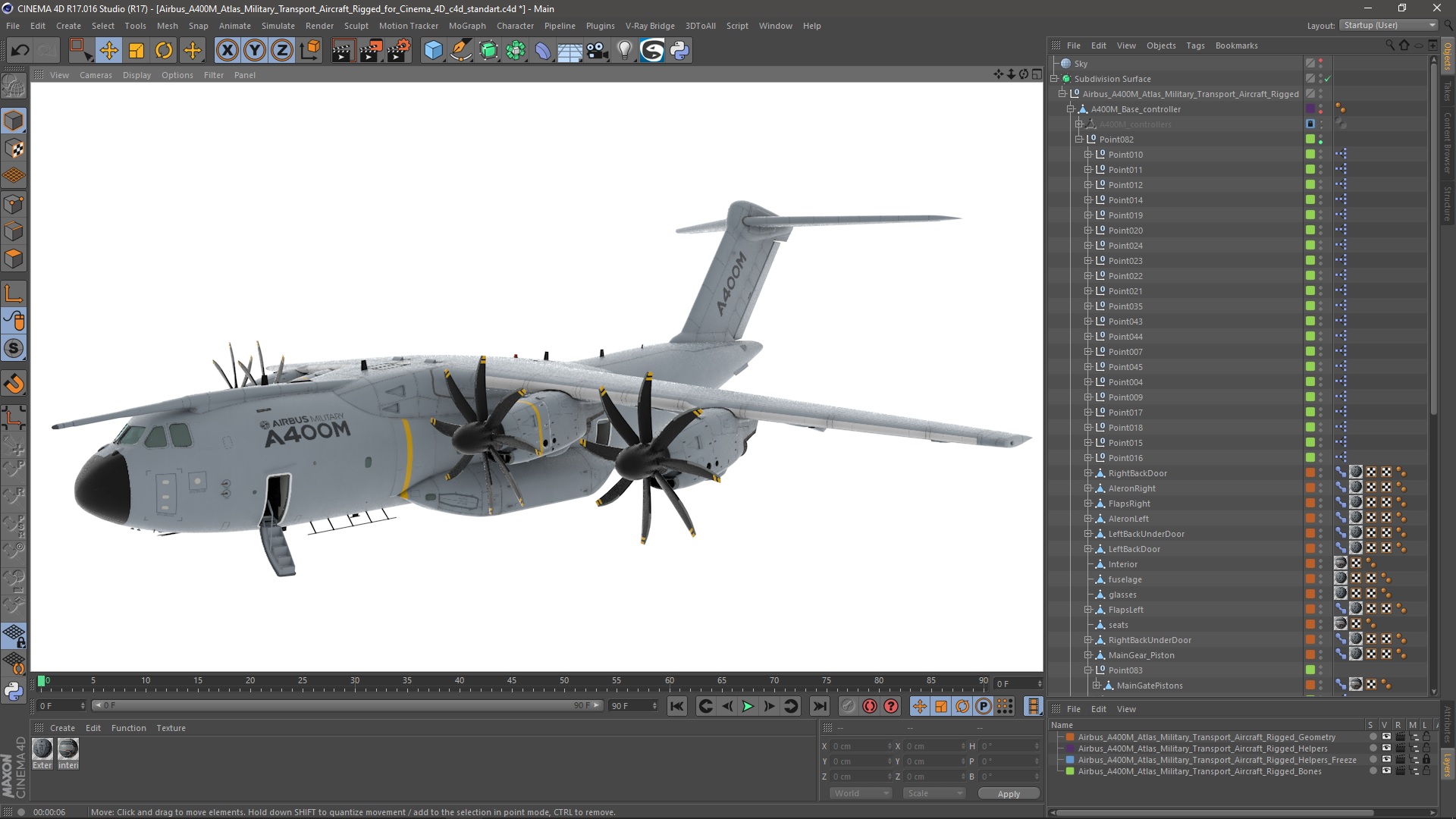Expand the FlapsLeft object

tap(1087, 610)
